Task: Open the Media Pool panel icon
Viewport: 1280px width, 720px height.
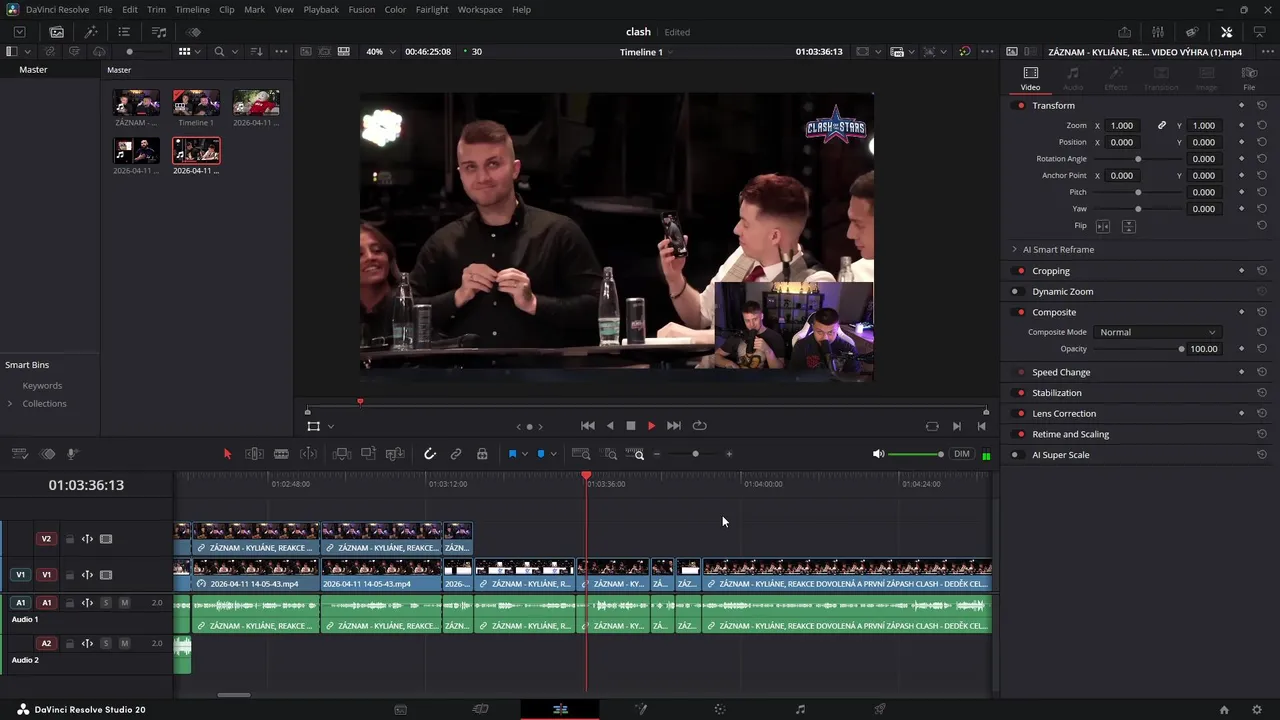Action: coord(57,32)
